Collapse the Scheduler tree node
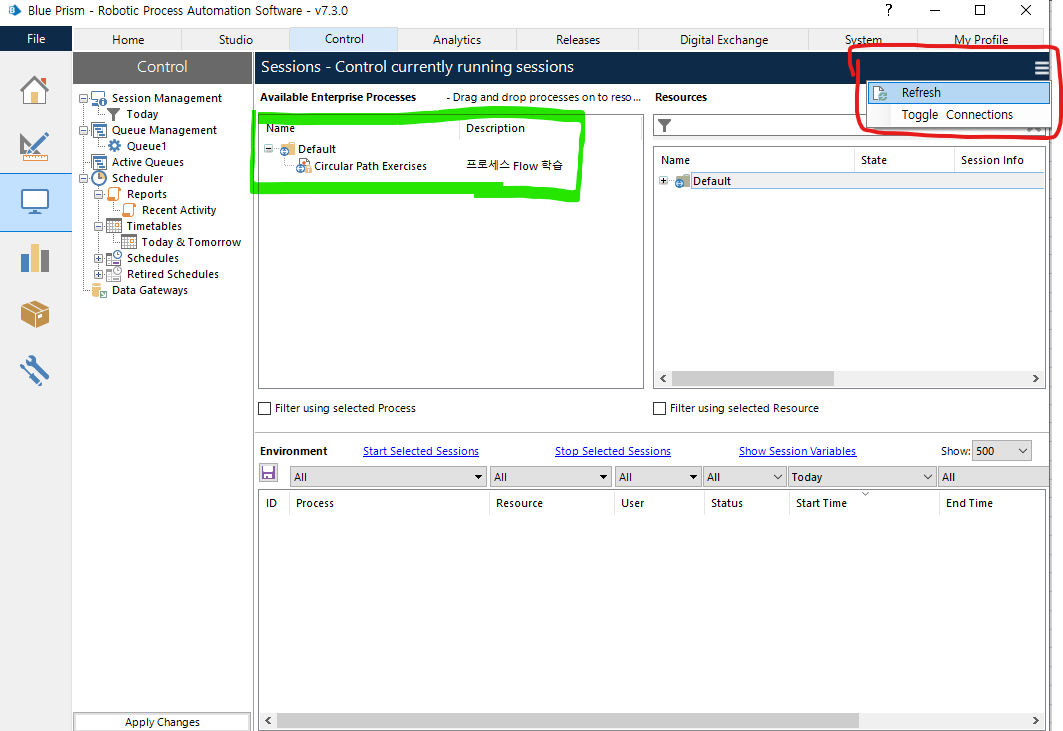1063x731 pixels. (x=83, y=178)
